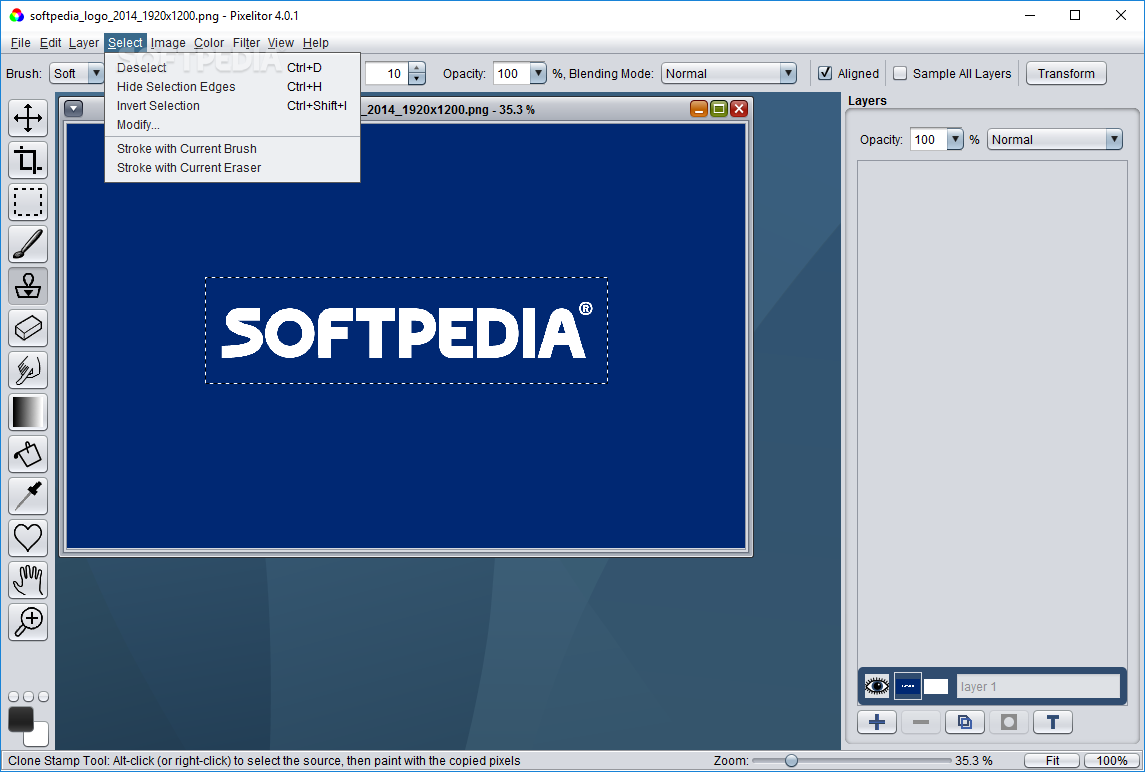Select the Zoom magnifier tool
This screenshot has width=1145, height=772.
[28, 622]
